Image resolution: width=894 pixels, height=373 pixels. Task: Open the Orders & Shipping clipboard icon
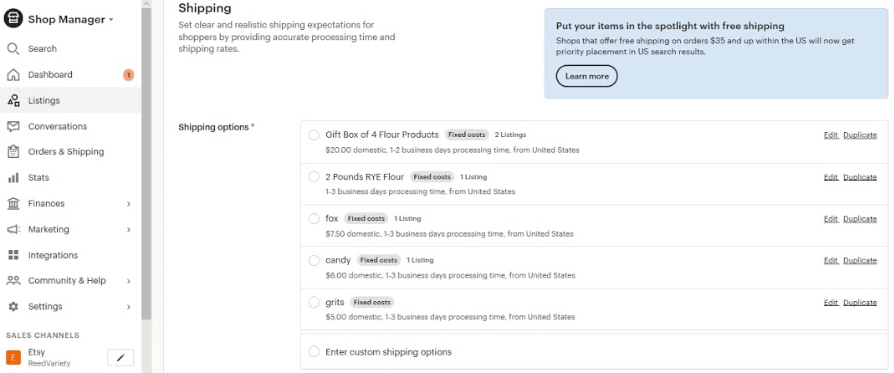click(13, 152)
